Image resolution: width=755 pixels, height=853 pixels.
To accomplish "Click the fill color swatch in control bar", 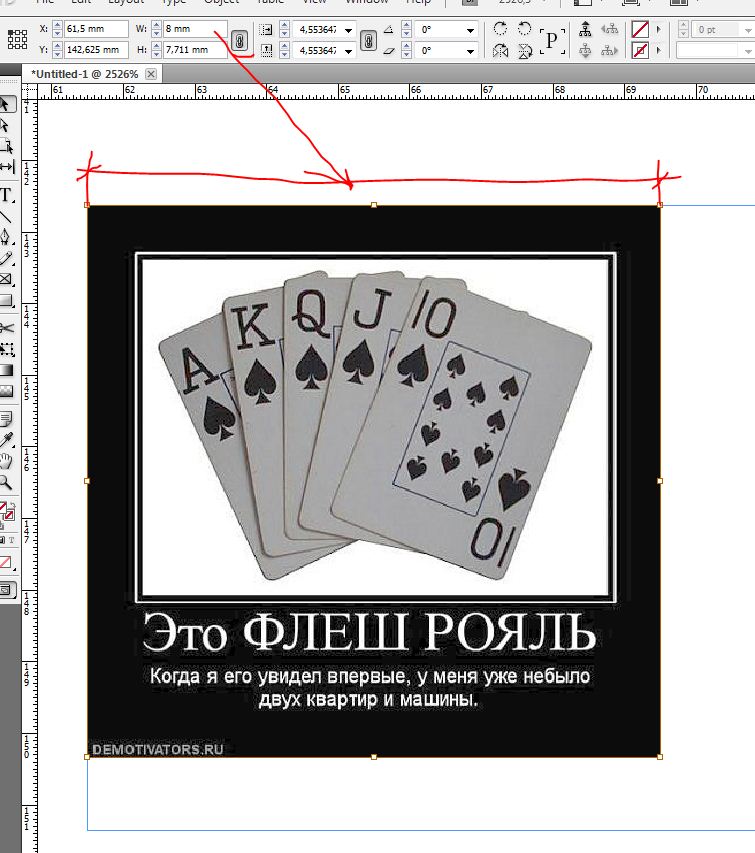I will click(640, 29).
